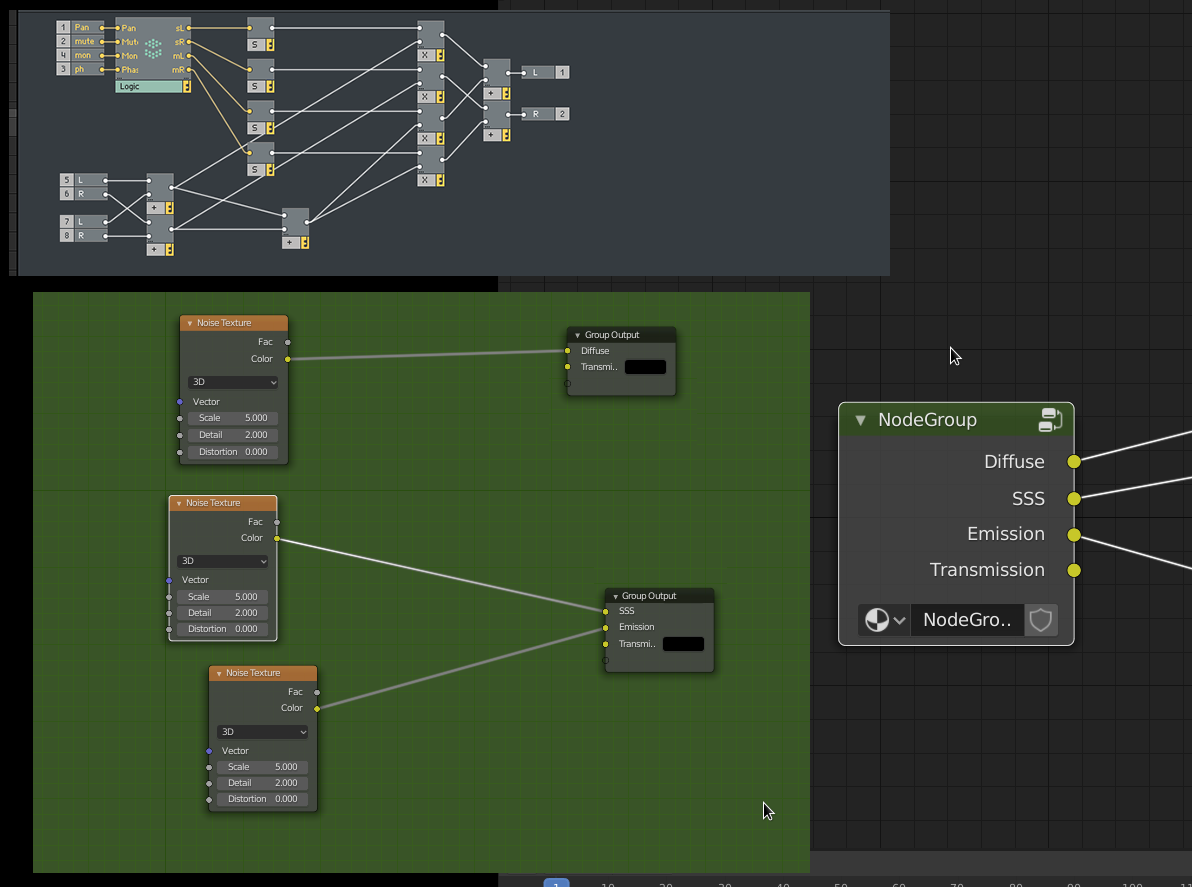Collapse the Noise Texture node wired to Emission
This screenshot has width=1192, height=887.
tap(219, 673)
